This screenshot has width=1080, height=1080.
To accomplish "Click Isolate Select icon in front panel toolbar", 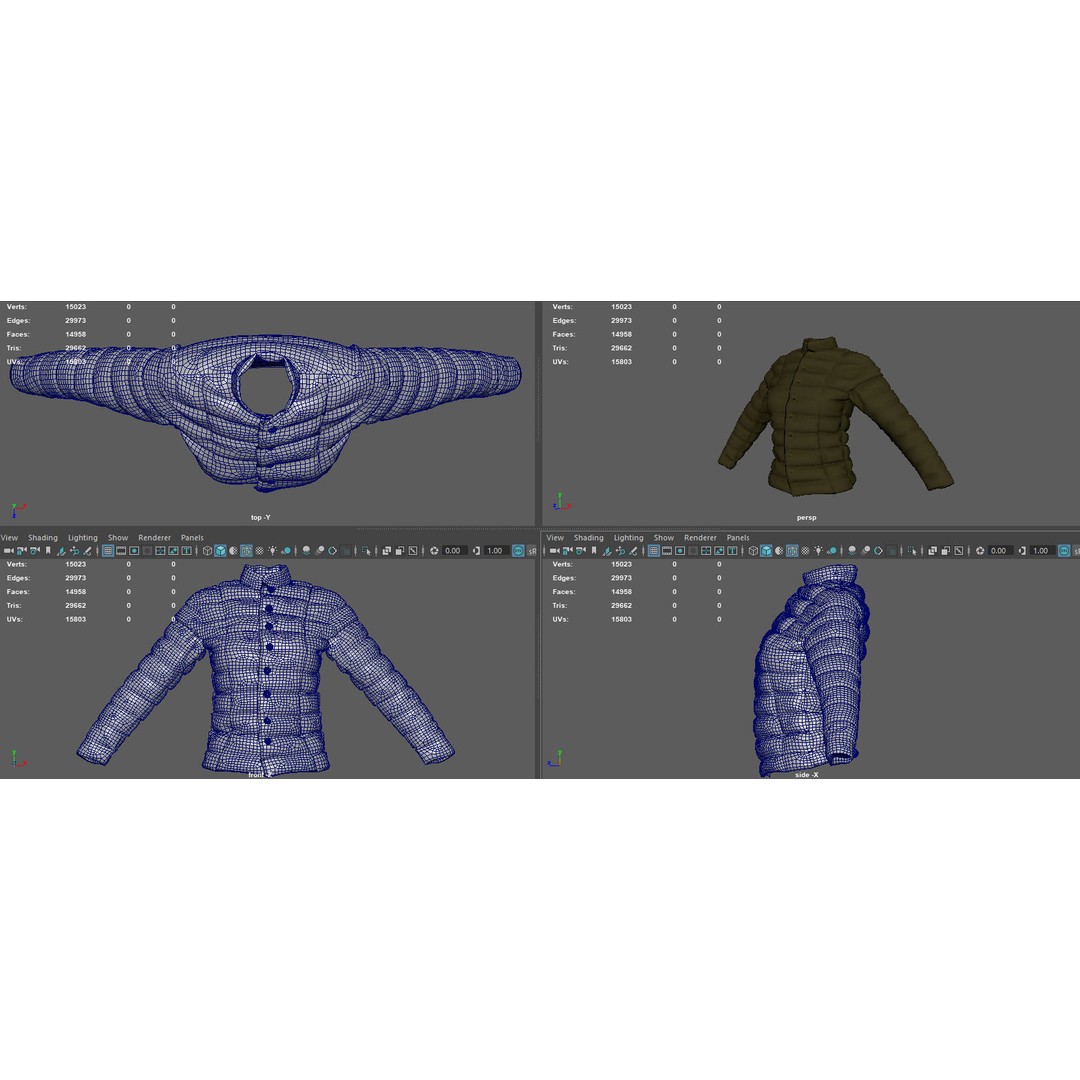I will coord(366,550).
